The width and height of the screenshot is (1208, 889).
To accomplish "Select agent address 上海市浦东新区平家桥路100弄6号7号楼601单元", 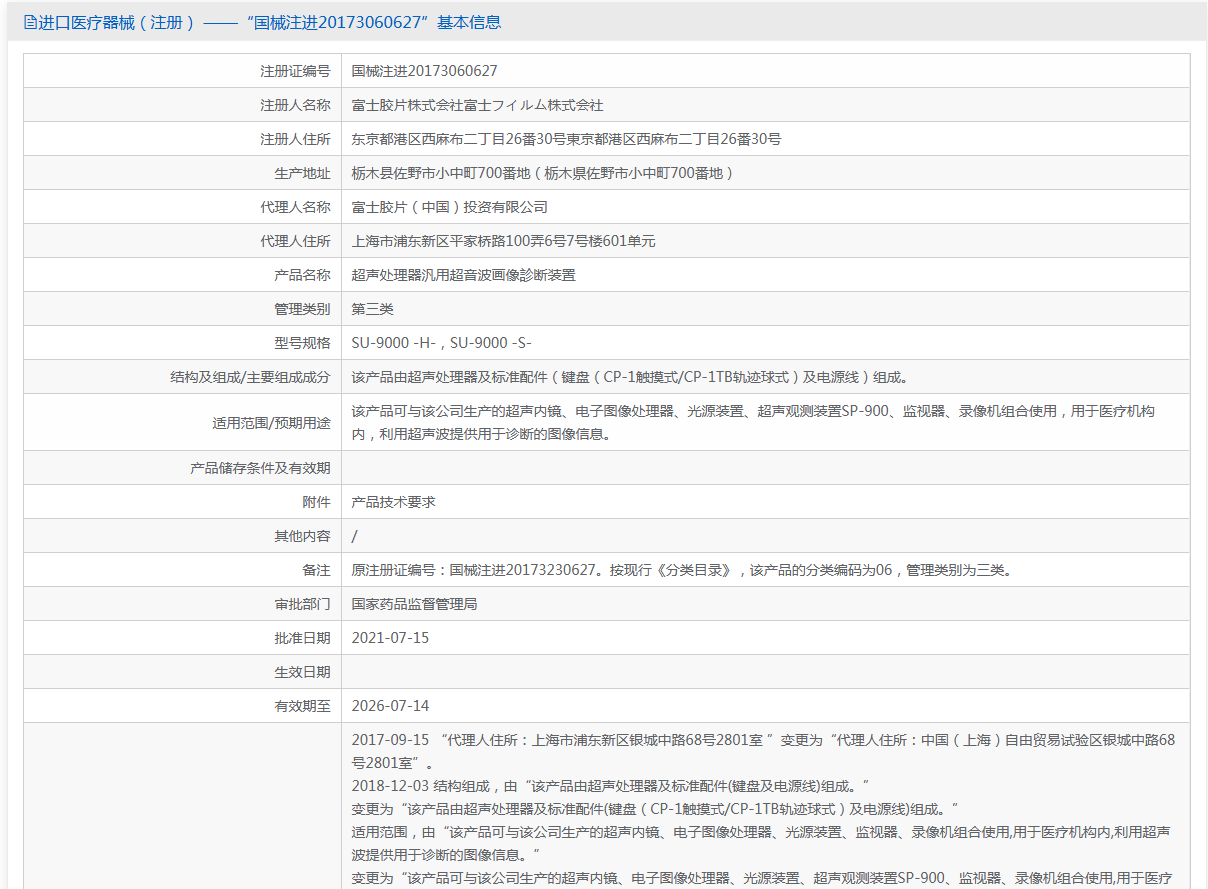I will click(x=504, y=241).
